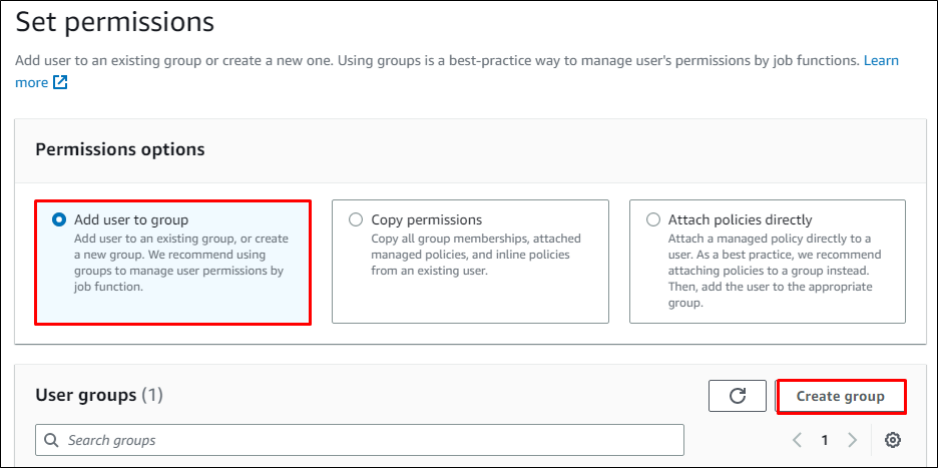Screen dimensions: 938x468
Task: Go to the previous page of user groups
Action: coord(797,440)
